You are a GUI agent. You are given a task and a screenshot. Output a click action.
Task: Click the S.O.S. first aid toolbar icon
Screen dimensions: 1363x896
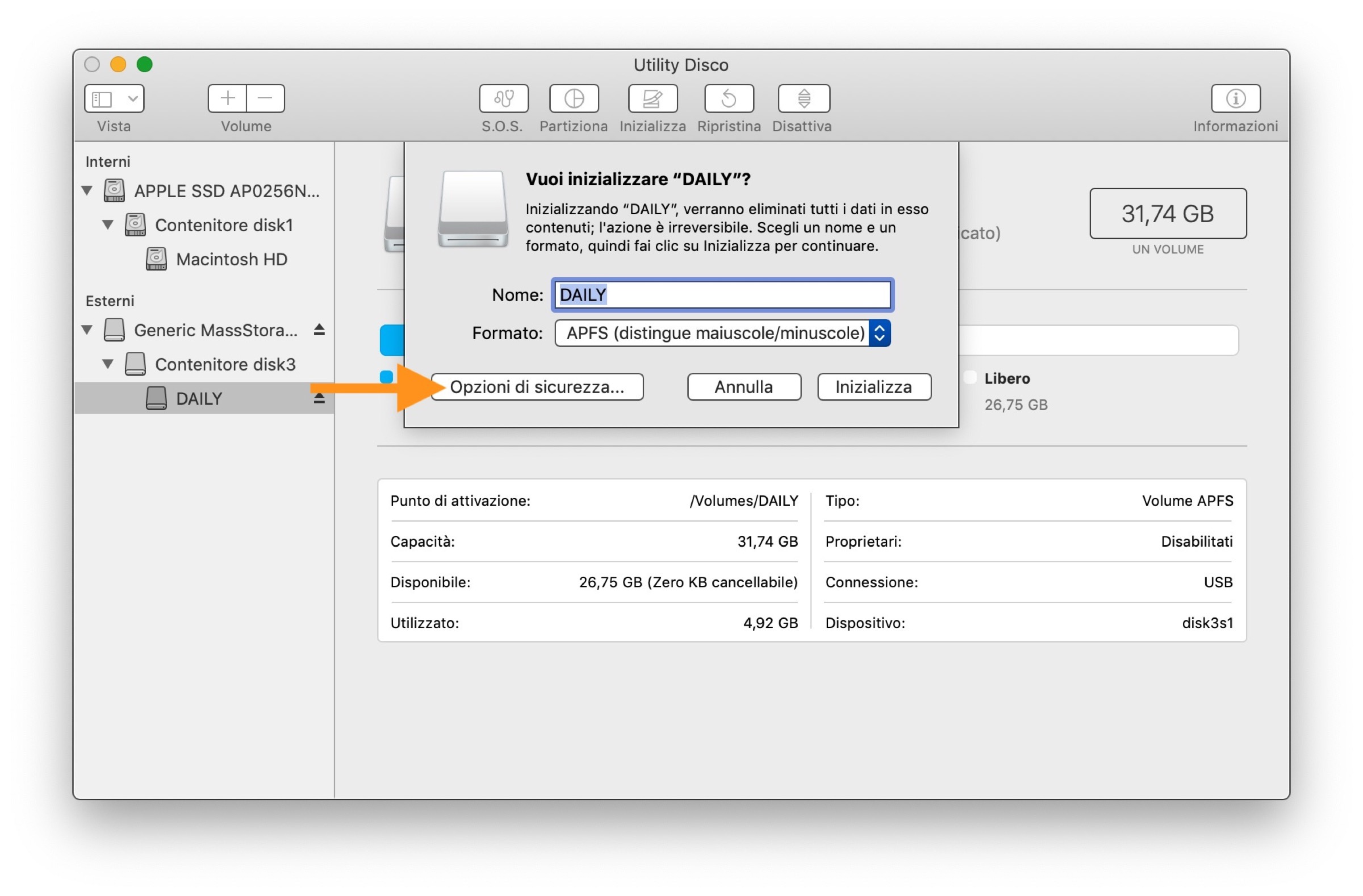503,98
